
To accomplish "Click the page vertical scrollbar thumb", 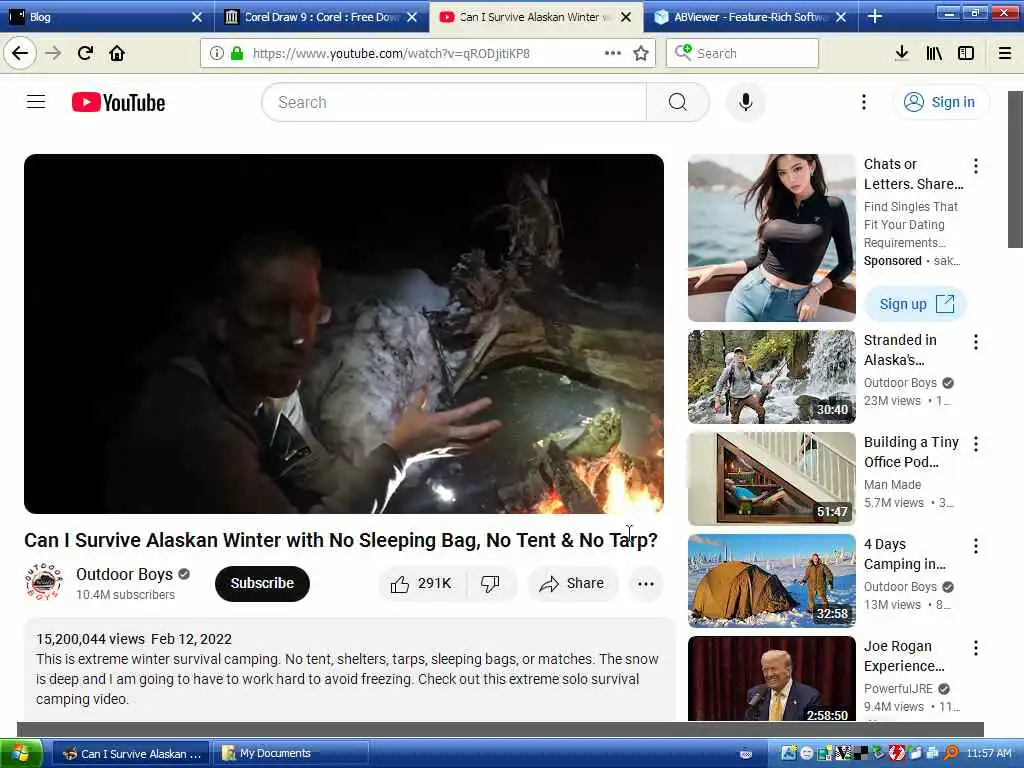I will pos(1015,169).
